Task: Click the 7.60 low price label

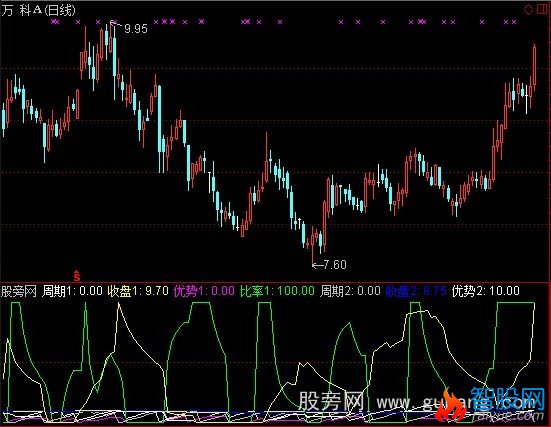Action: tap(335, 264)
